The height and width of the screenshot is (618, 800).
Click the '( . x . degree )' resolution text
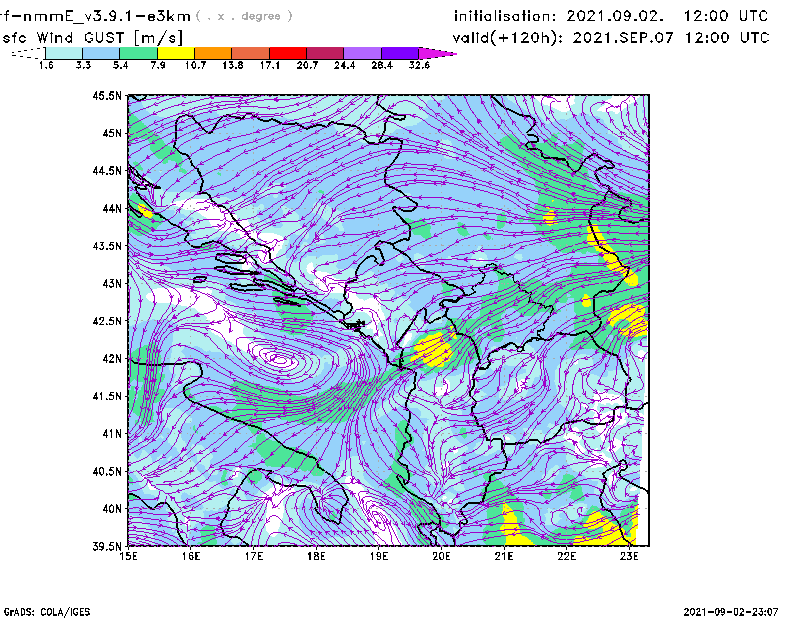tap(244, 16)
